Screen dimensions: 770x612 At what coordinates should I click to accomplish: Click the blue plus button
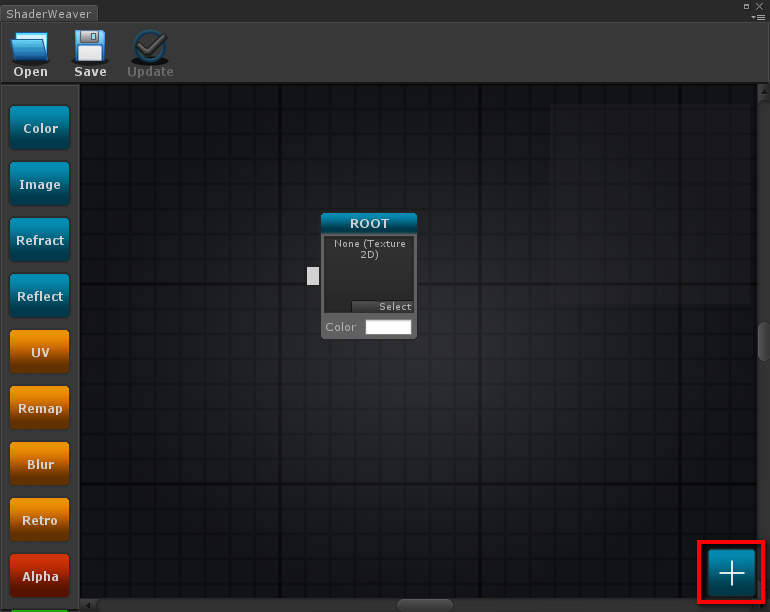coord(731,573)
